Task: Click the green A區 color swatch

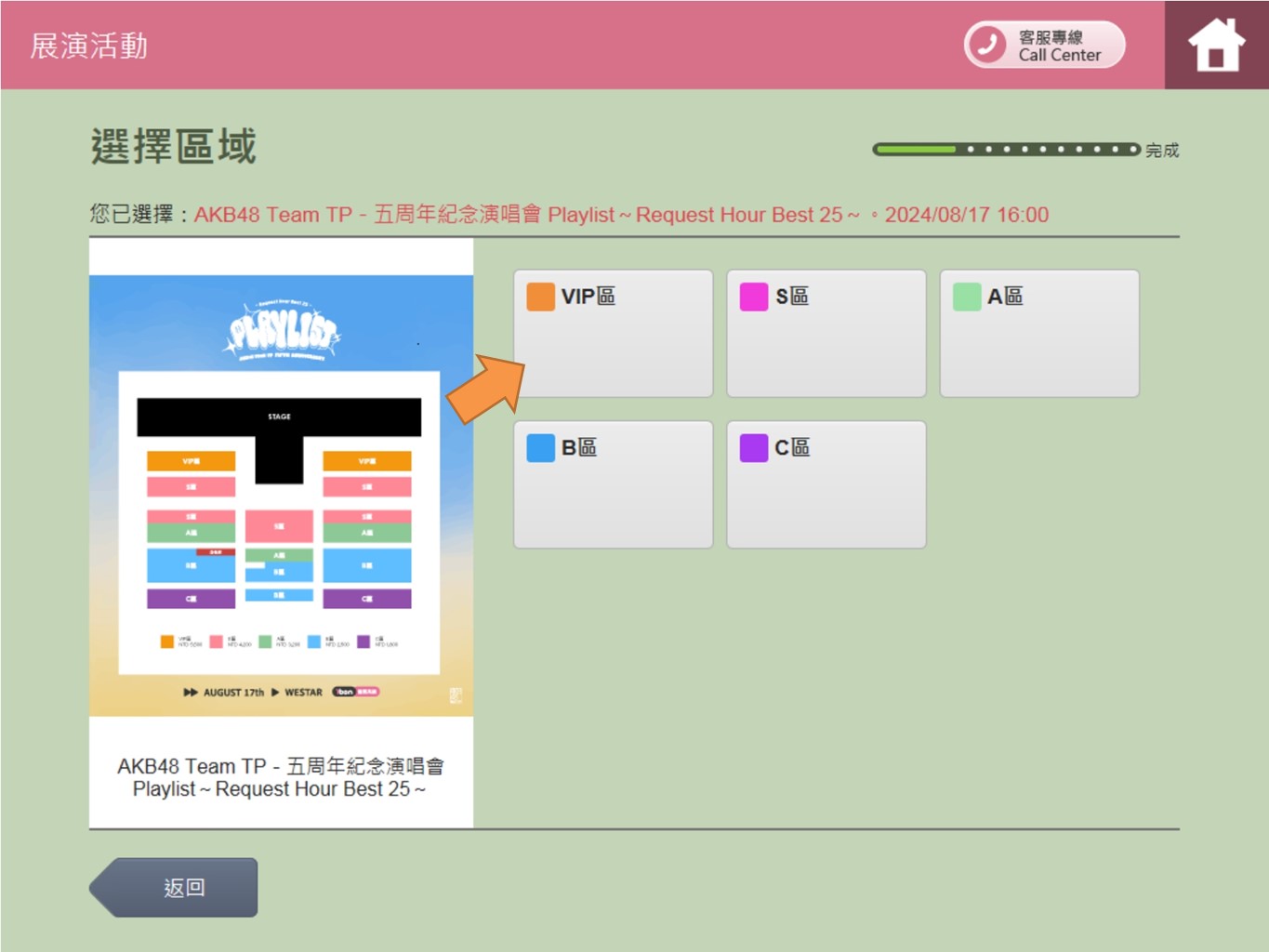Action: pyautogui.click(x=967, y=297)
